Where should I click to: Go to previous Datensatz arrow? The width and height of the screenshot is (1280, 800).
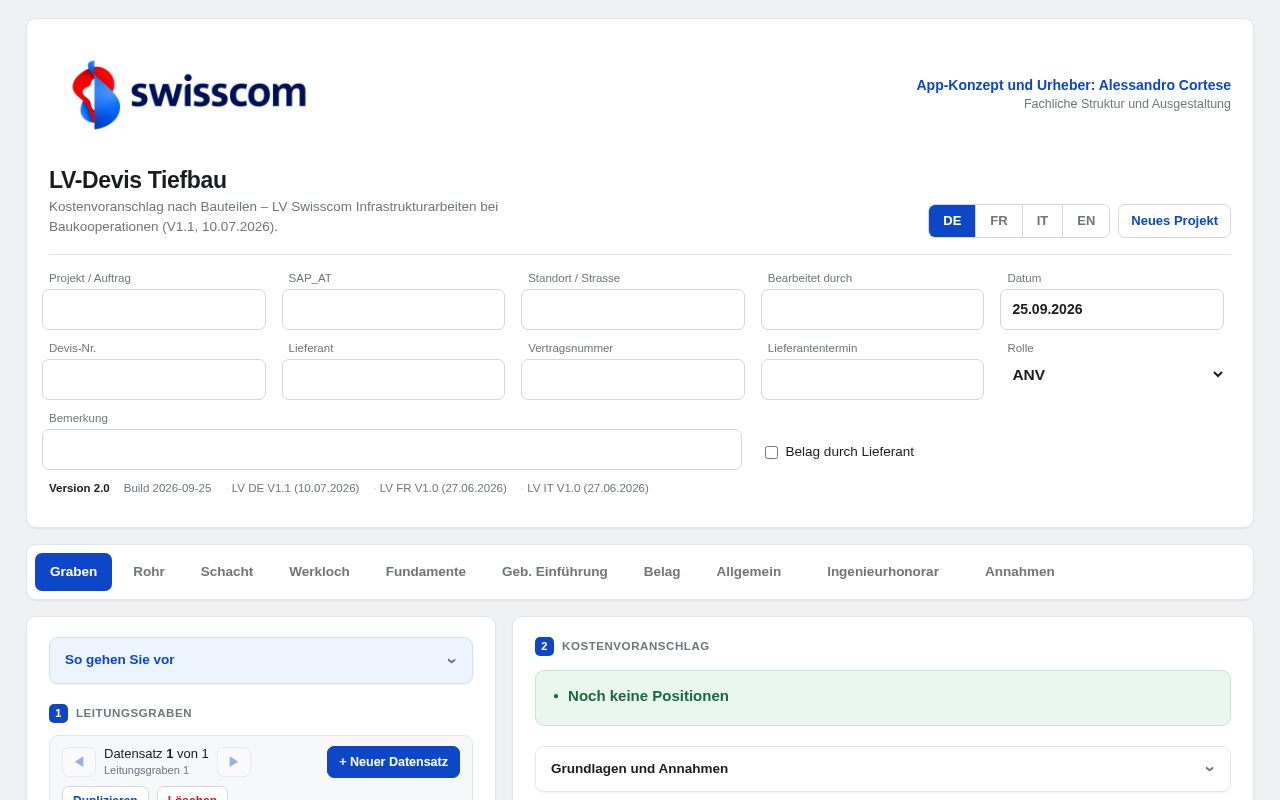[x=79, y=762]
